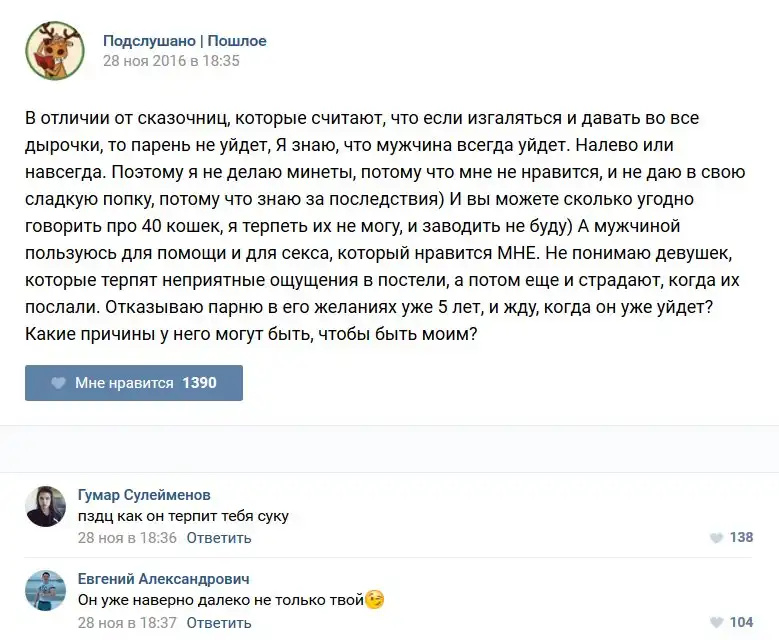Image resolution: width=779 pixels, height=640 pixels.
Task: Open the Подслушано | Пошлое group page link
Action: [185, 41]
